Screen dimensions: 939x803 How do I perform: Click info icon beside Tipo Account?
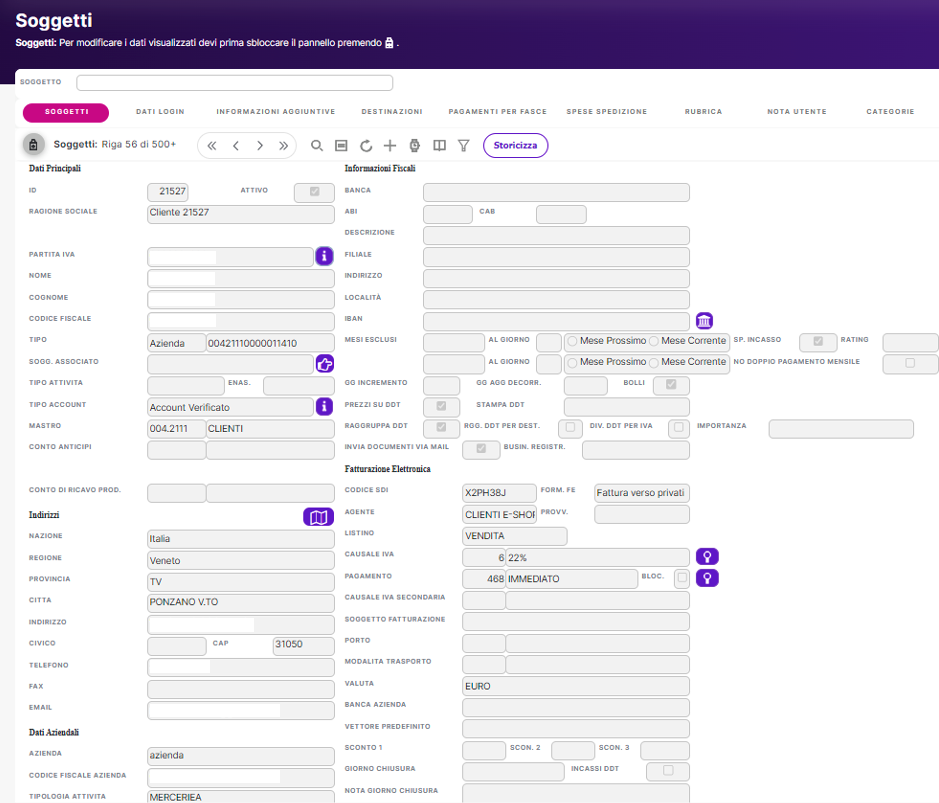(324, 407)
